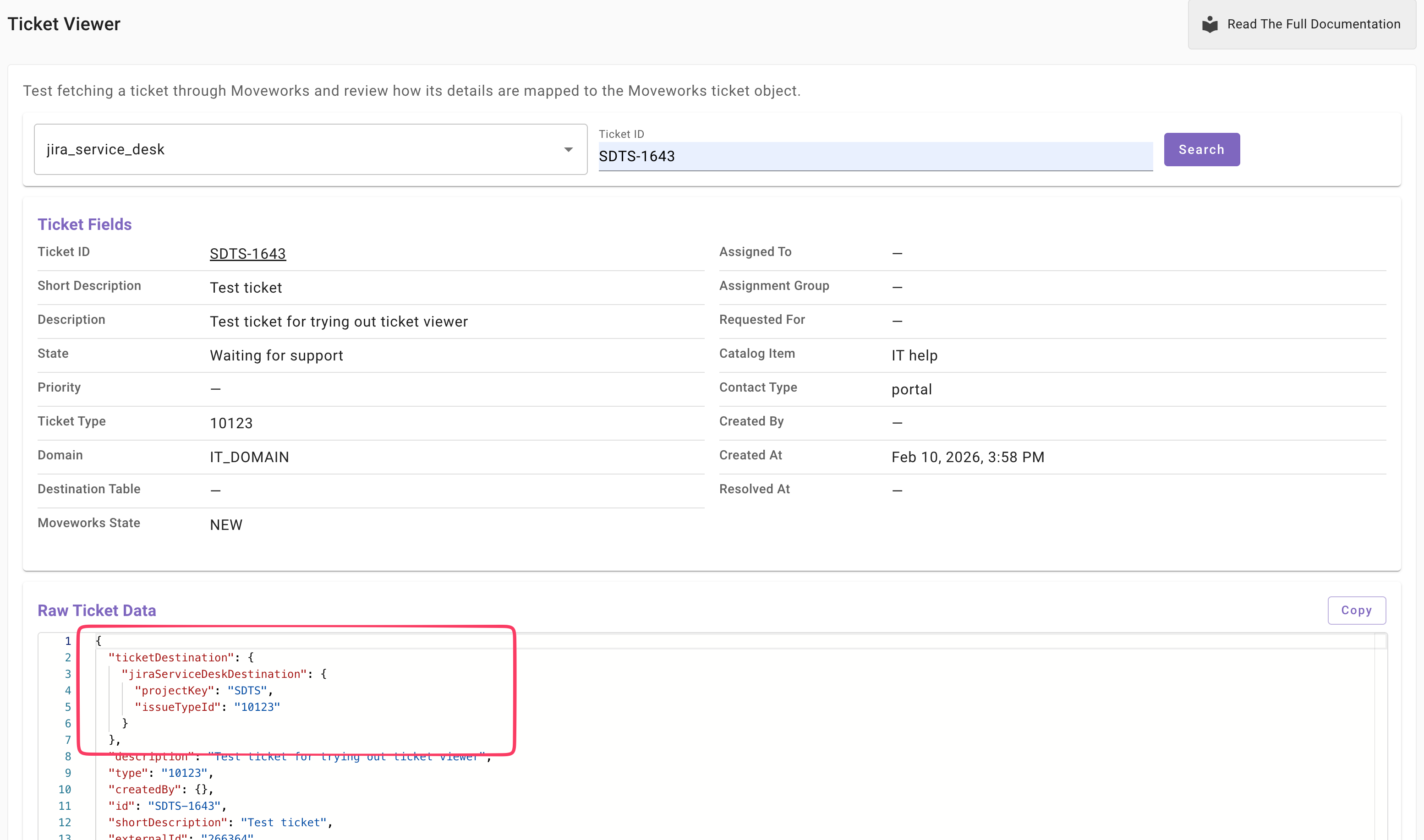
Task: Click the "ticketDestination" key in raw JSON
Action: (x=171, y=658)
